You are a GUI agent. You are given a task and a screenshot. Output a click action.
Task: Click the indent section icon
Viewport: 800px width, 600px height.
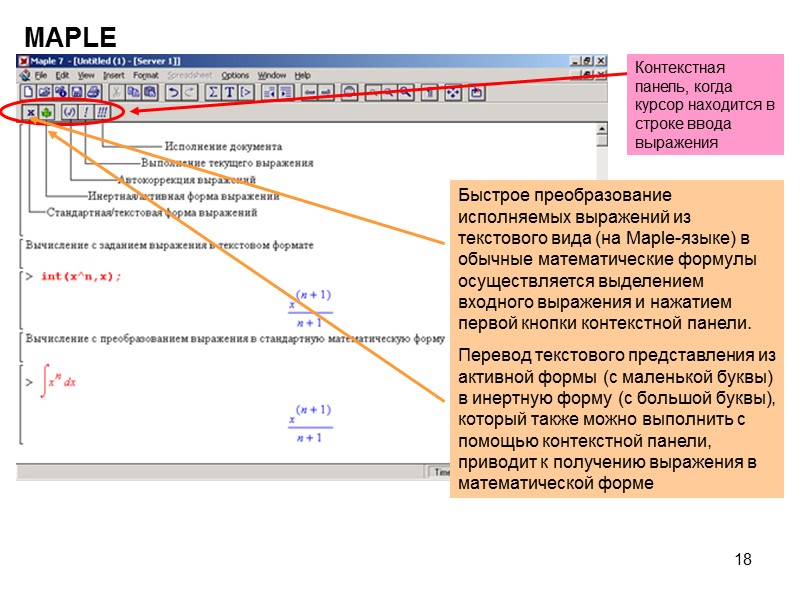pos(286,92)
